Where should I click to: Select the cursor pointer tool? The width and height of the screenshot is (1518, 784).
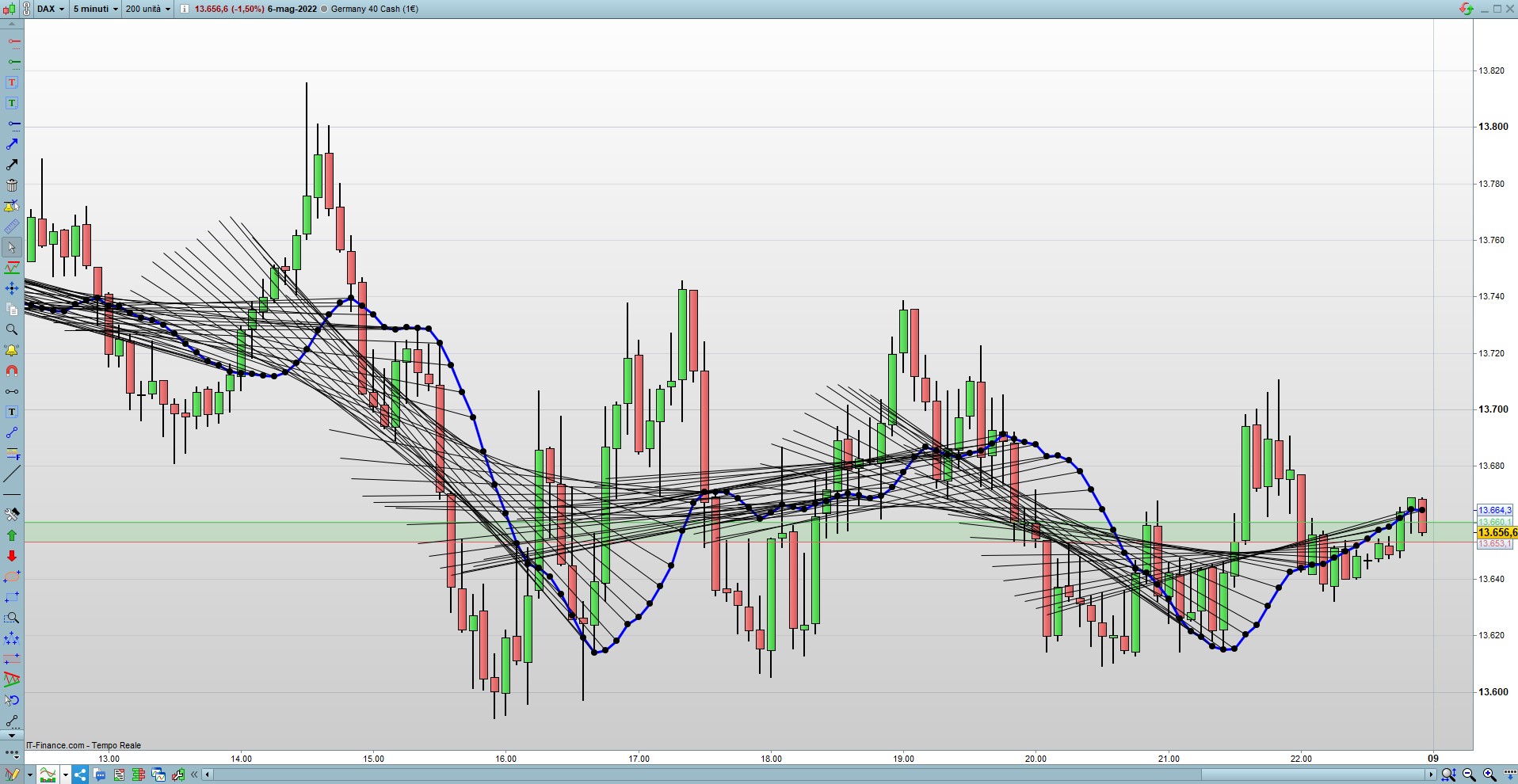12,247
